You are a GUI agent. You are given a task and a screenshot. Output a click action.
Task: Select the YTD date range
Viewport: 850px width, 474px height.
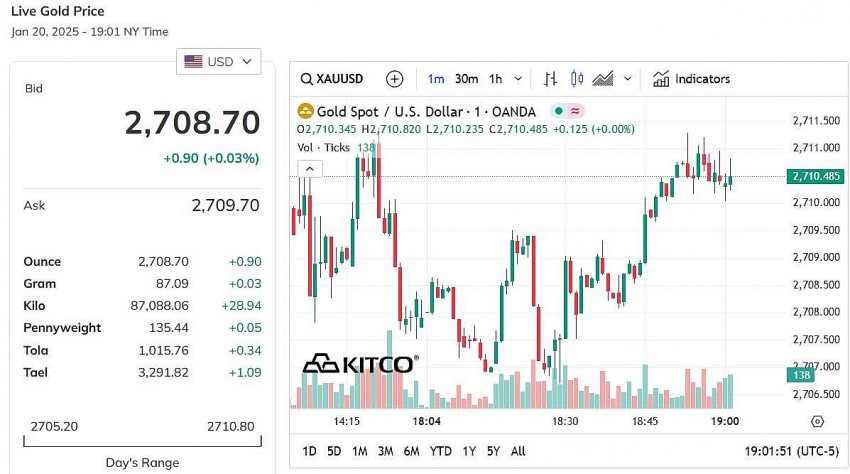pyautogui.click(x=441, y=451)
